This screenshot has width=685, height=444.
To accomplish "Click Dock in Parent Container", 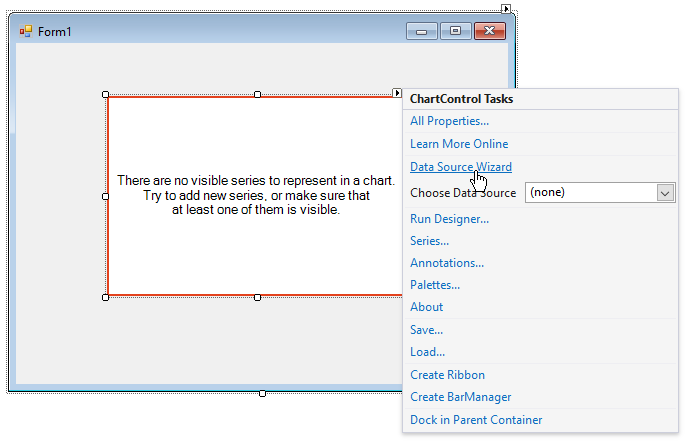I will pyautogui.click(x=476, y=420).
